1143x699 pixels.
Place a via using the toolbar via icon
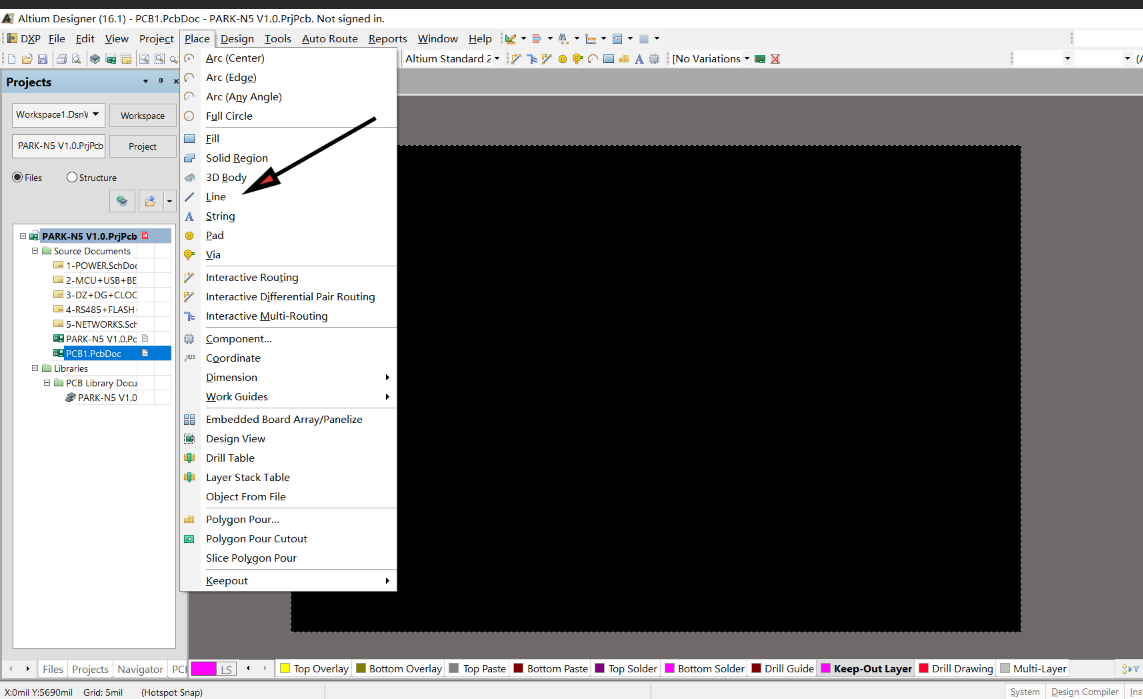tap(577, 59)
